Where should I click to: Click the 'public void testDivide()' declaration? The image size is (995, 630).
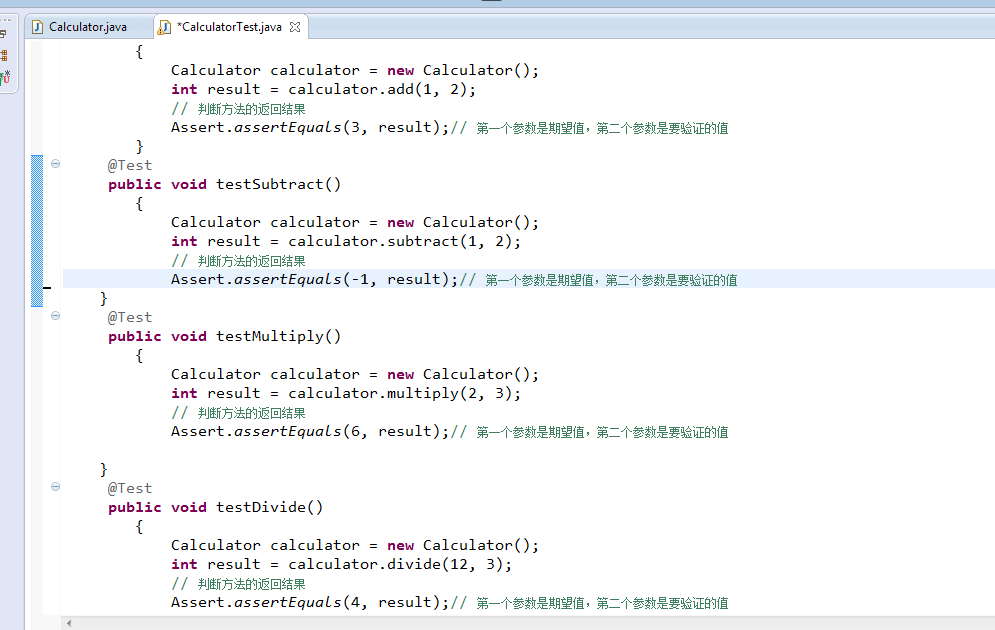coord(216,508)
